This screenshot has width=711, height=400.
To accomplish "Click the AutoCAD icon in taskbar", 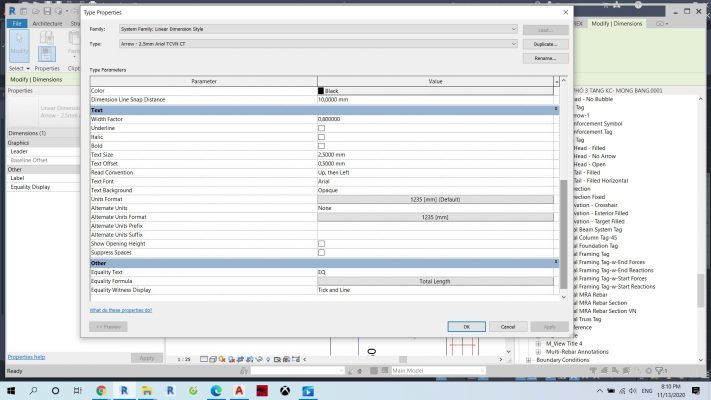I will click(239, 390).
